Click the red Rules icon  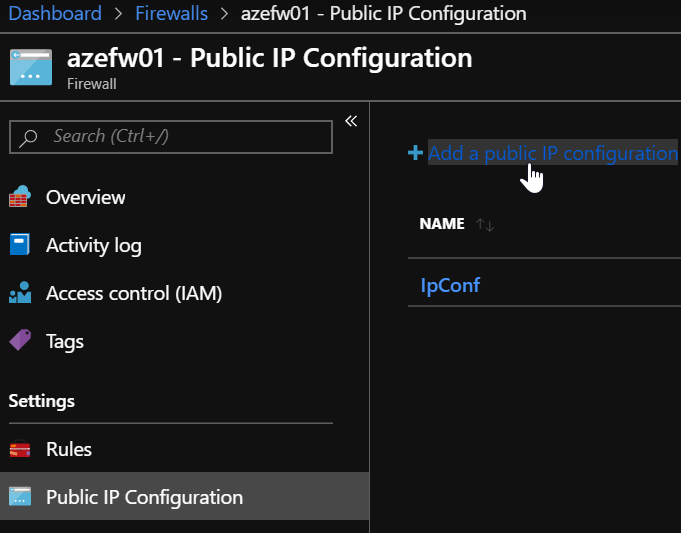20,449
